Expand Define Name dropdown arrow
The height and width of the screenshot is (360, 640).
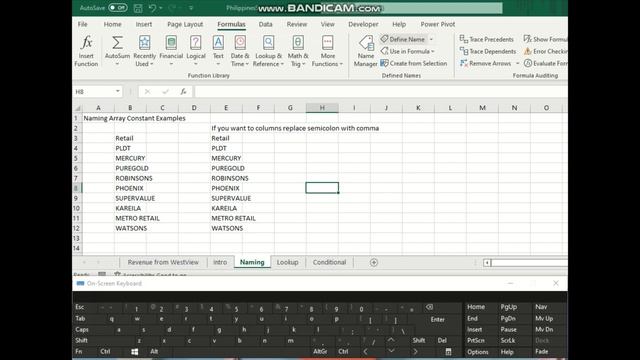[x=431, y=39]
